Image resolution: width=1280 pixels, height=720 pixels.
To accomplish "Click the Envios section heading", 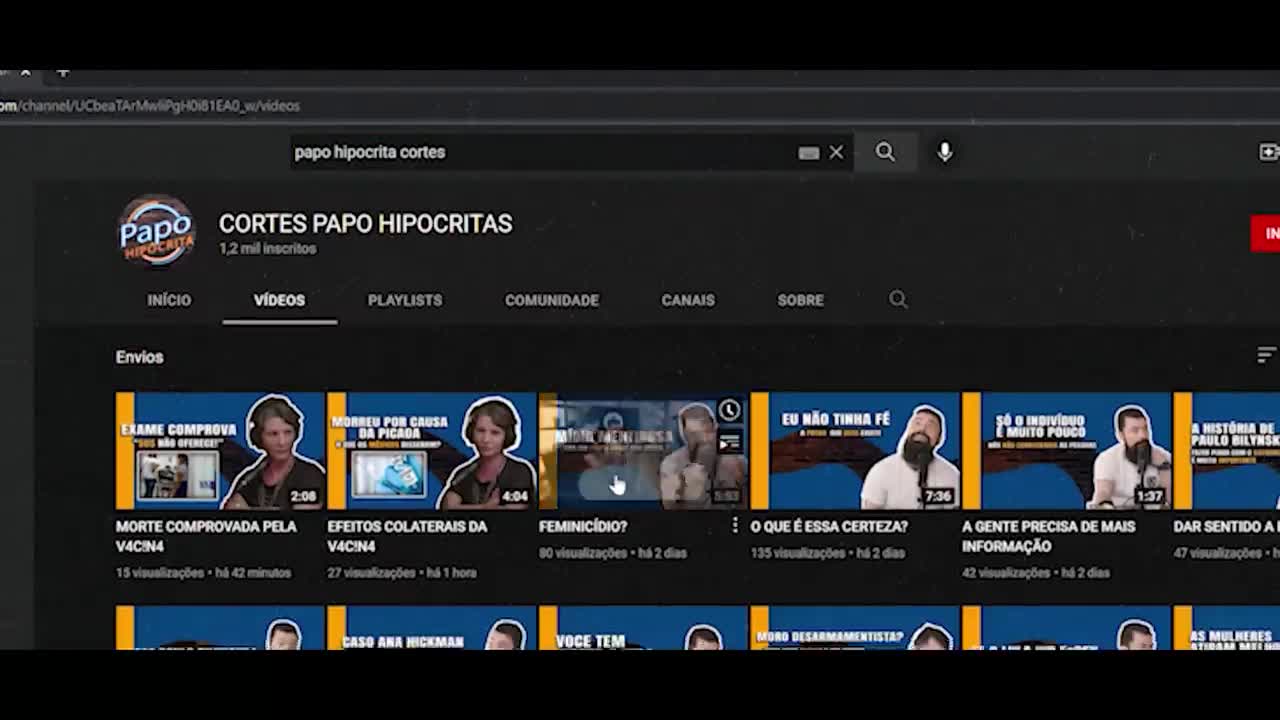I will point(139,357).
